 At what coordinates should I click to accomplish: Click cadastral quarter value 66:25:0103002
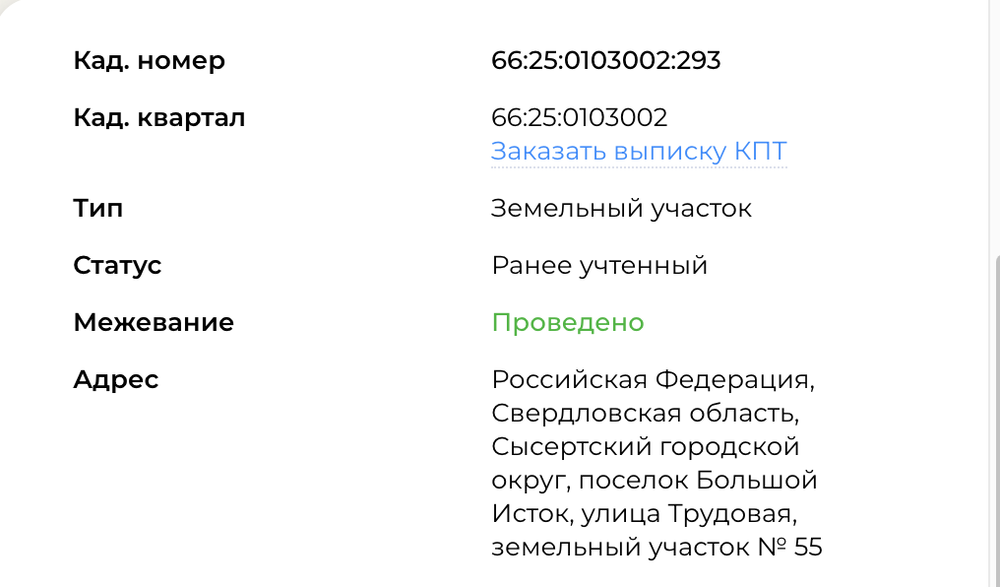click(x=579, y=117)
